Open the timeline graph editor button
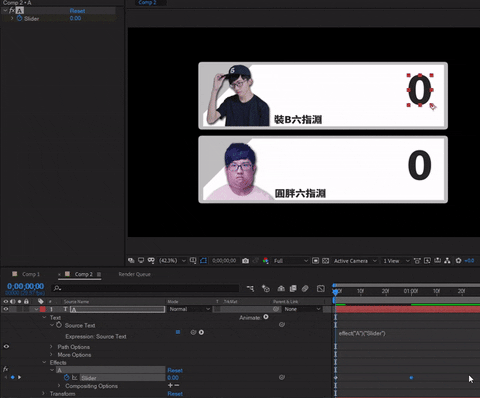This screenshot has height=398, width=480. pos(321,288)
